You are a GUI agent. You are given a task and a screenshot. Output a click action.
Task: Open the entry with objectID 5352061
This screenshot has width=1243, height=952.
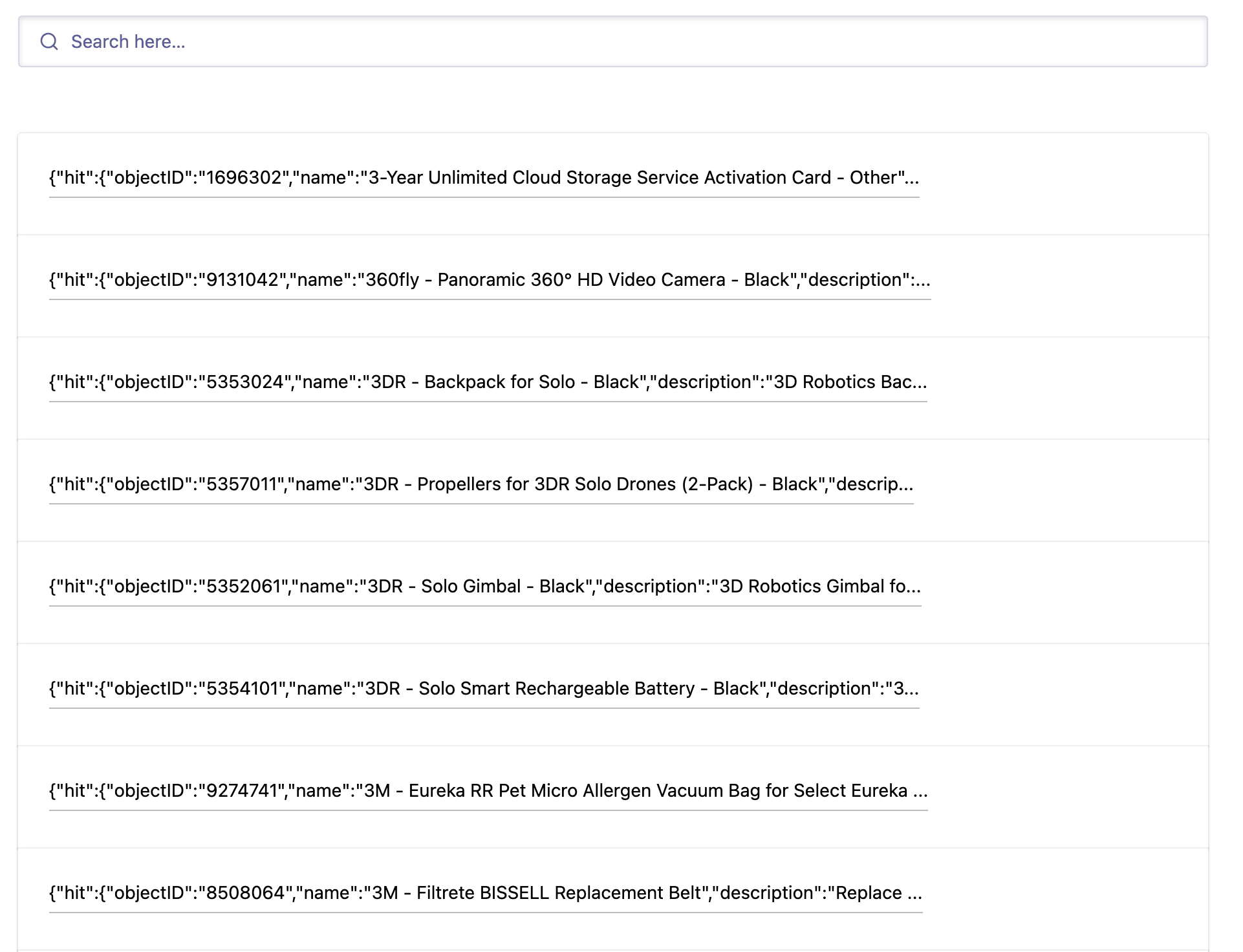243,587
